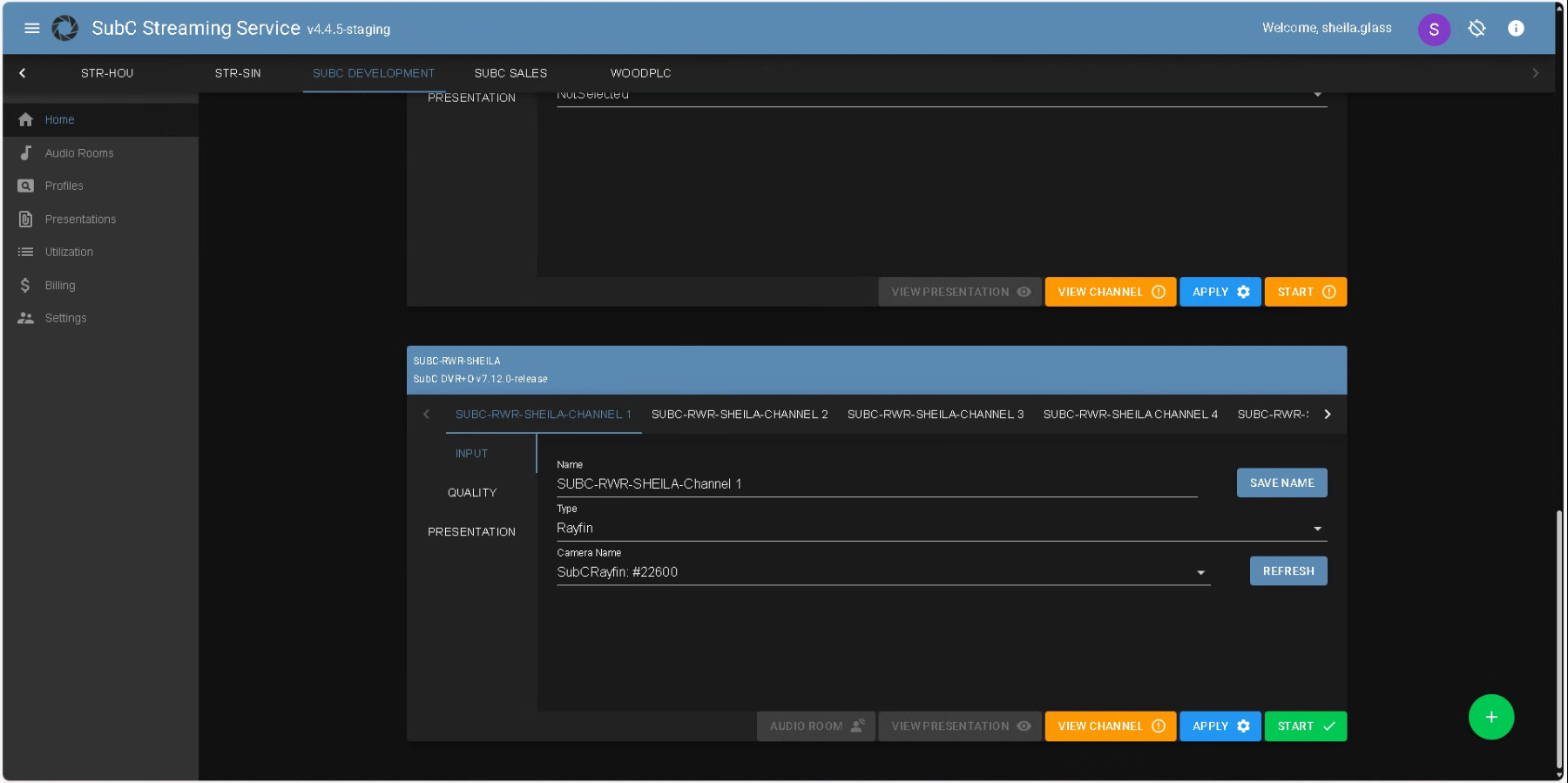Screen dimensions: 1568x783
Task: Open Audio Rooms from the sidebar
Action: tap(79, 153)
